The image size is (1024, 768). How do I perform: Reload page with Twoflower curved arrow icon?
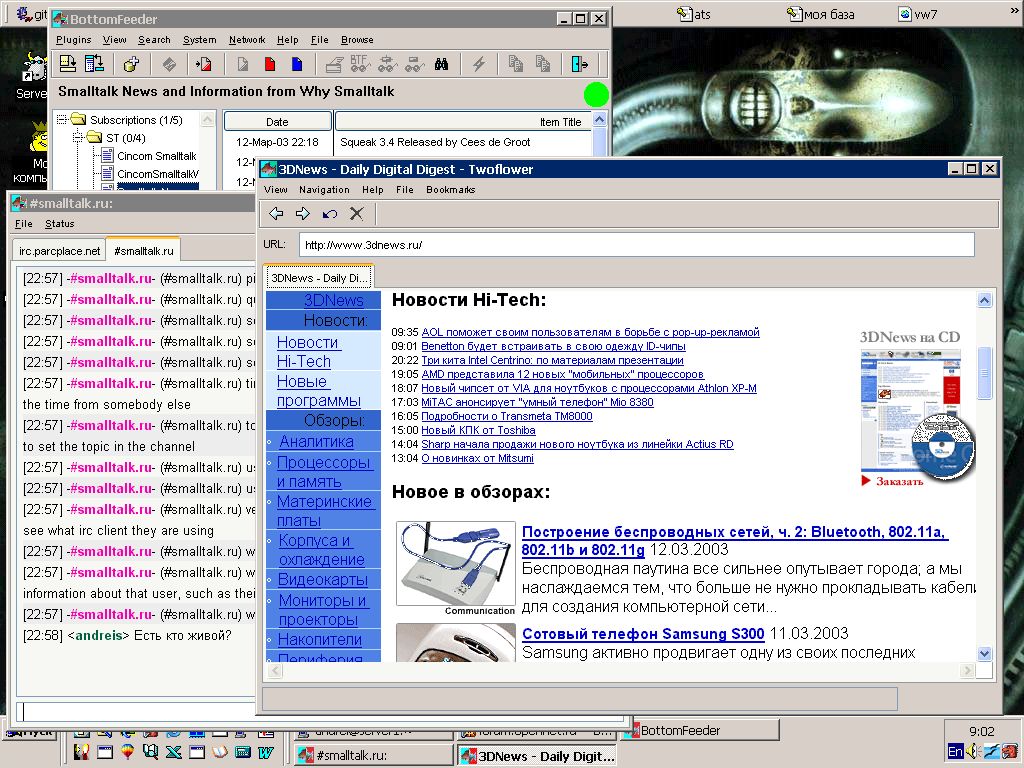coord(330,213)
